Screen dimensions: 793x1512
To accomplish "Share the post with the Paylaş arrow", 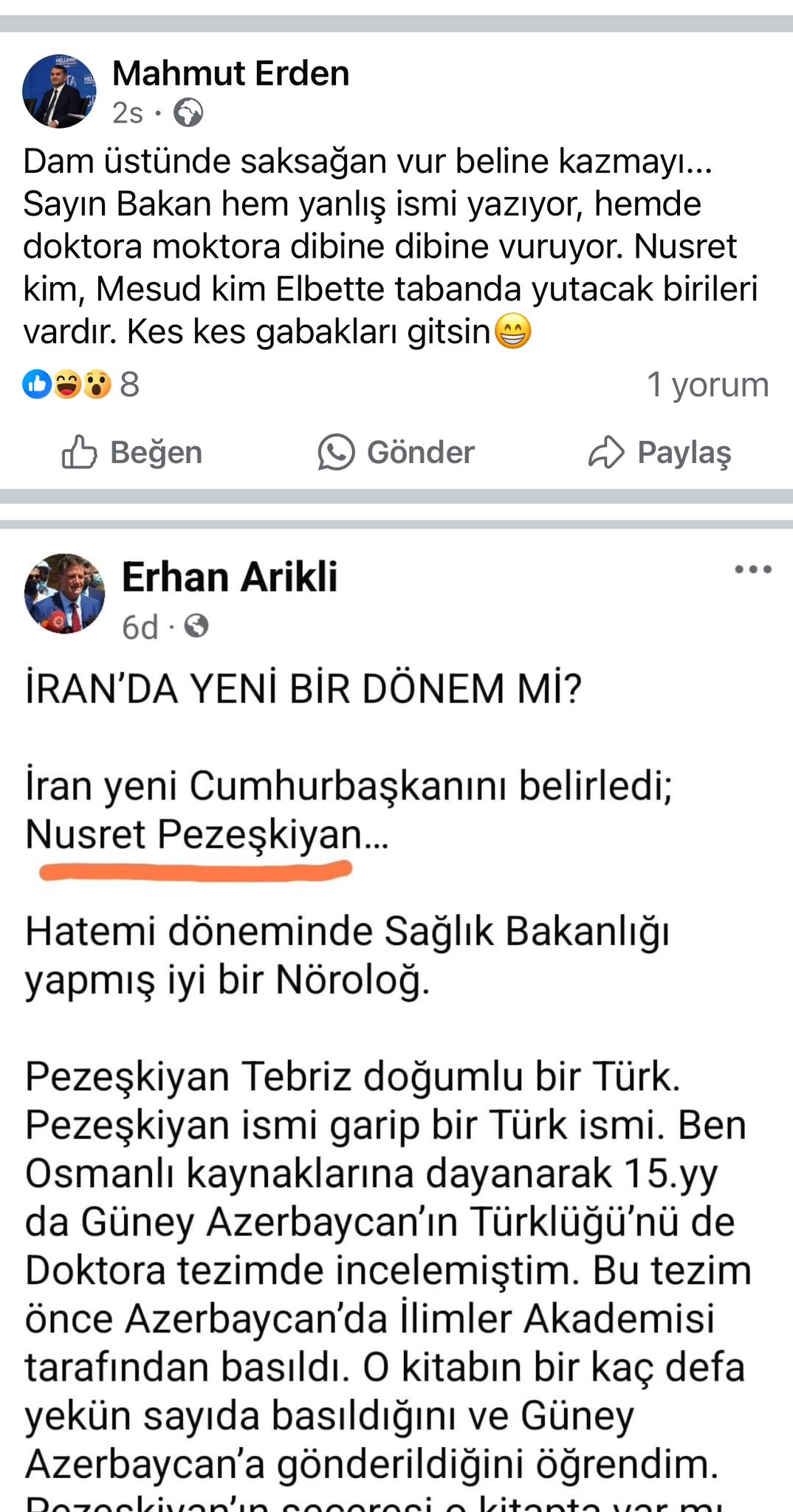I will tap(606, 452).
